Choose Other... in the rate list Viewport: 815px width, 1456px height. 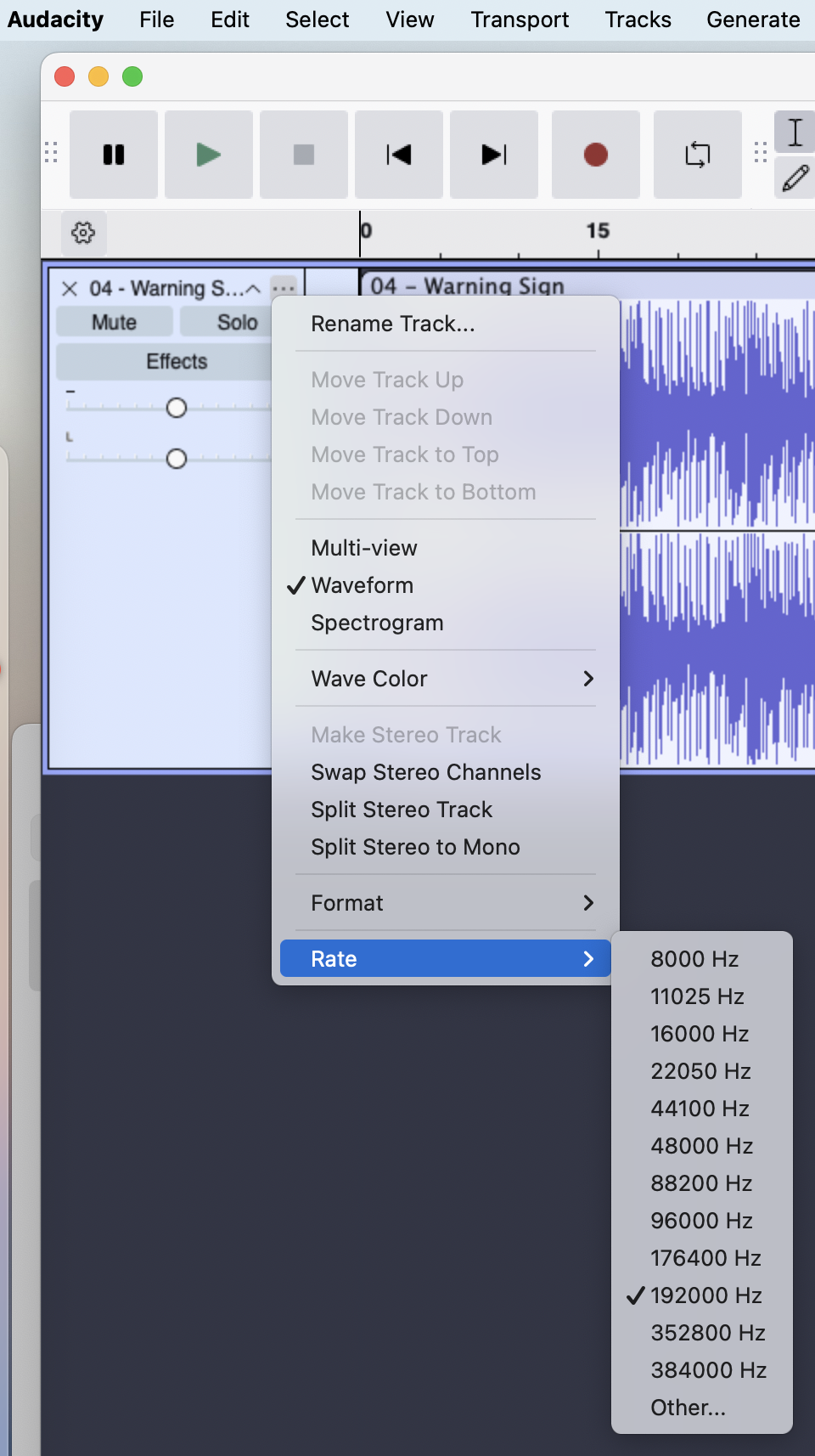click(702, 1408)
